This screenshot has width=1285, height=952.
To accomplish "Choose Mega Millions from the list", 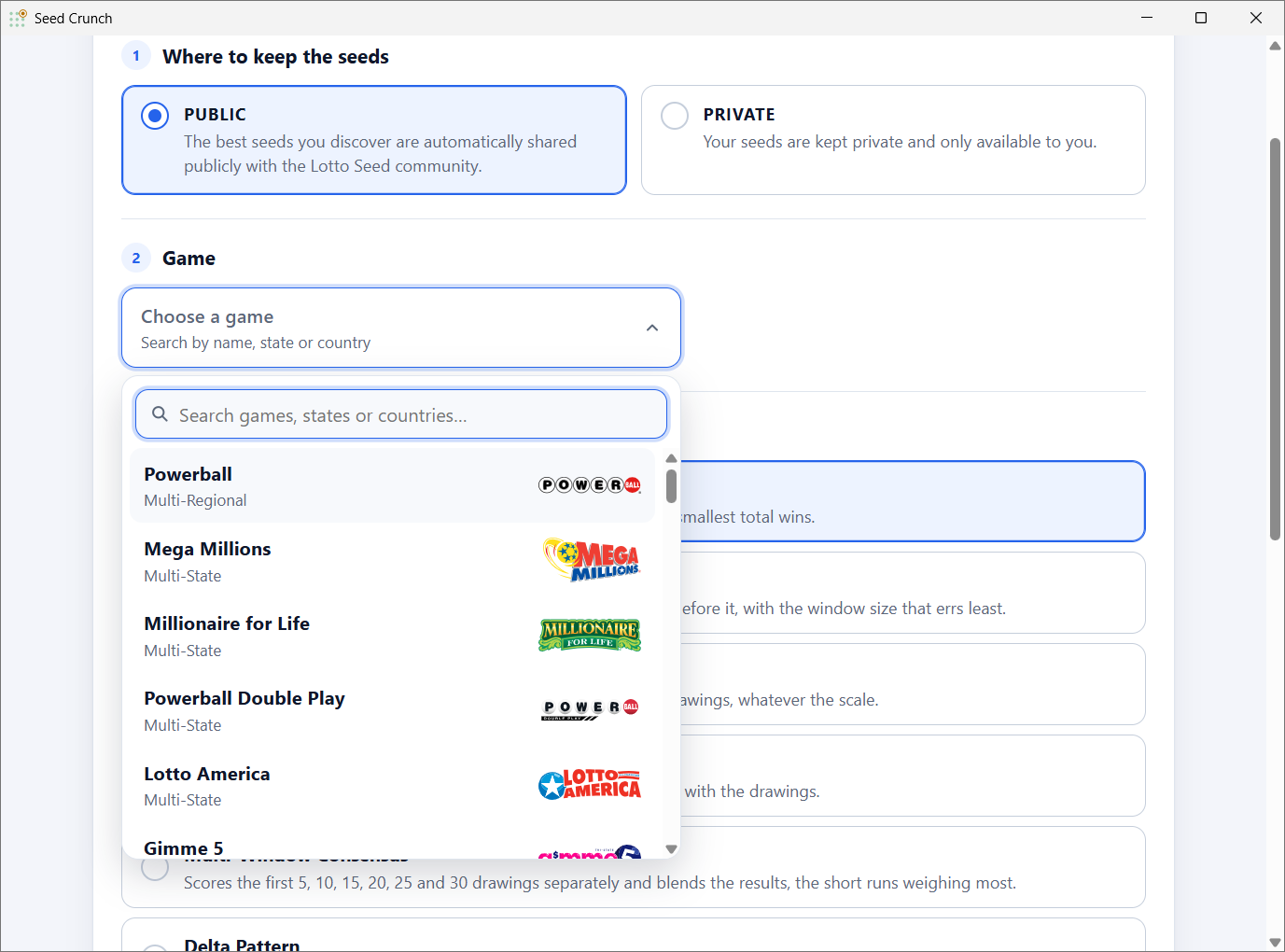I will (x=392, y=561).
